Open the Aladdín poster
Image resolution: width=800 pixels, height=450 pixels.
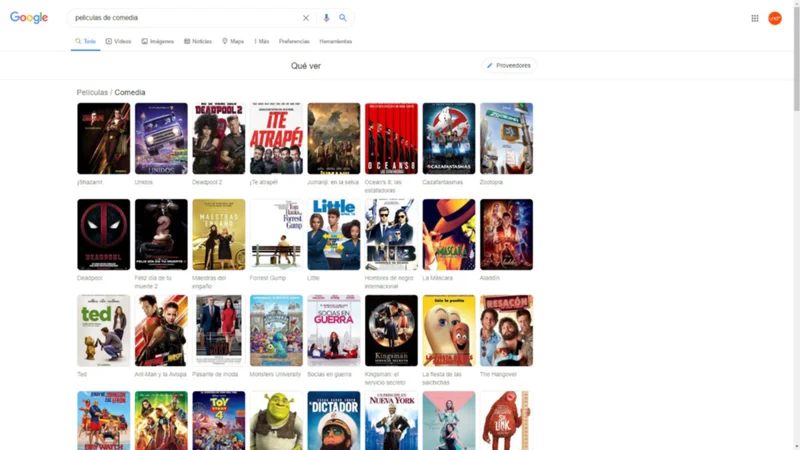(x=506, y=234)
